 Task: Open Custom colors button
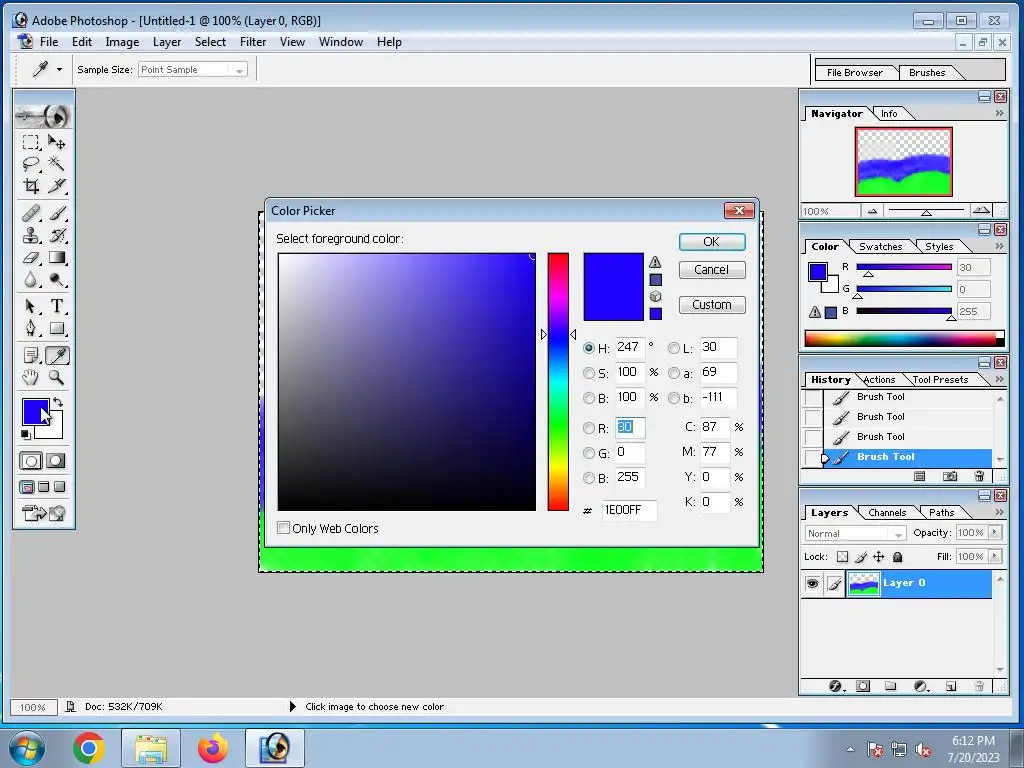tap(712, 305)
